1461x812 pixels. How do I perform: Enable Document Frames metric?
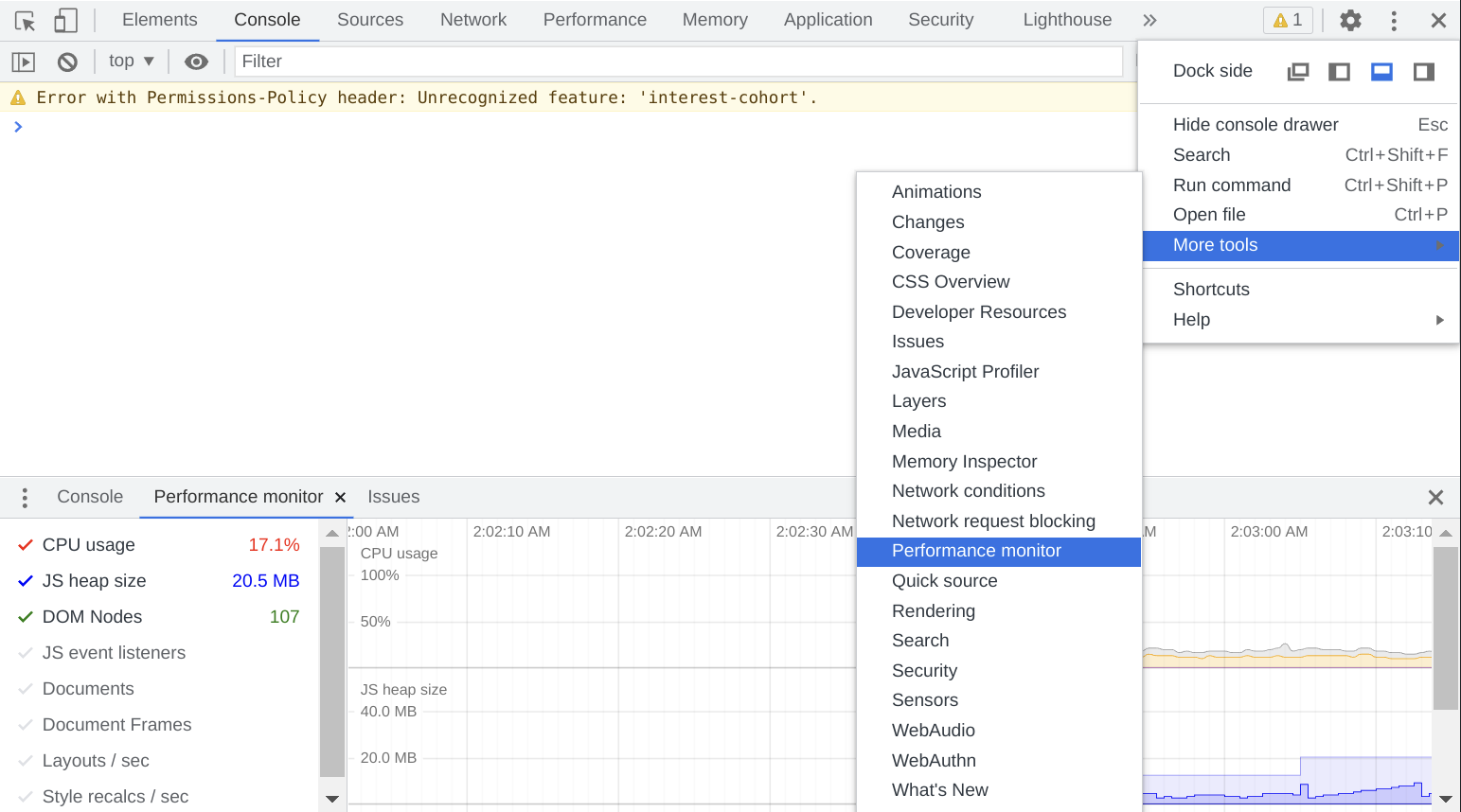tap(26, 725)
